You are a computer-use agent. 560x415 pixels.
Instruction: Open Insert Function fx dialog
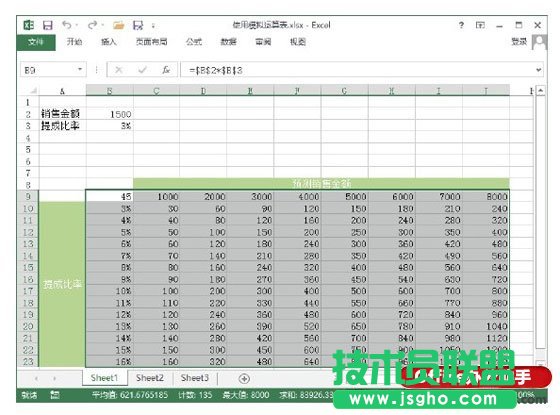pos(166,70)
